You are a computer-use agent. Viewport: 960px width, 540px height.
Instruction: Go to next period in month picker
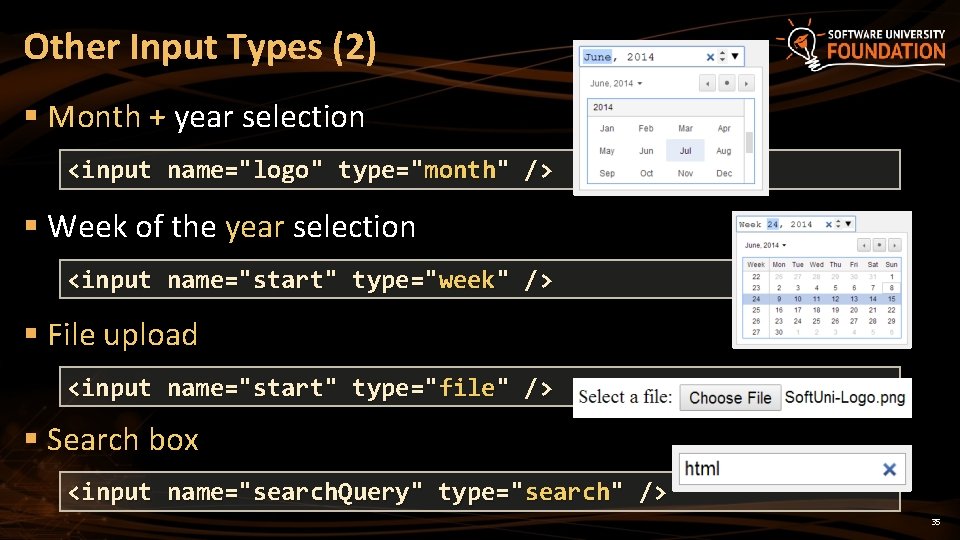point(746,83)
